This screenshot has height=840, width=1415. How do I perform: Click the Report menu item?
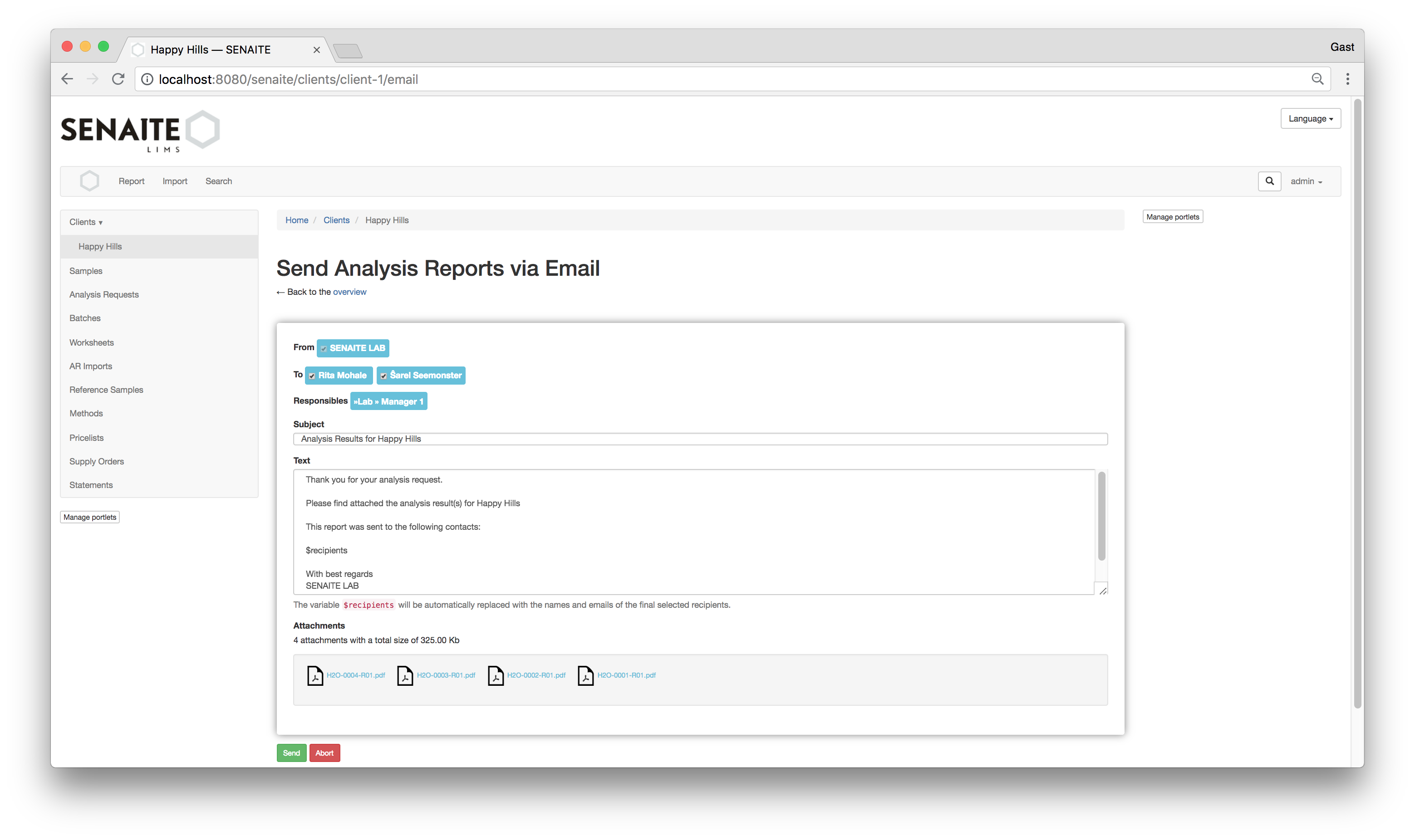click(x=131, y=181)
